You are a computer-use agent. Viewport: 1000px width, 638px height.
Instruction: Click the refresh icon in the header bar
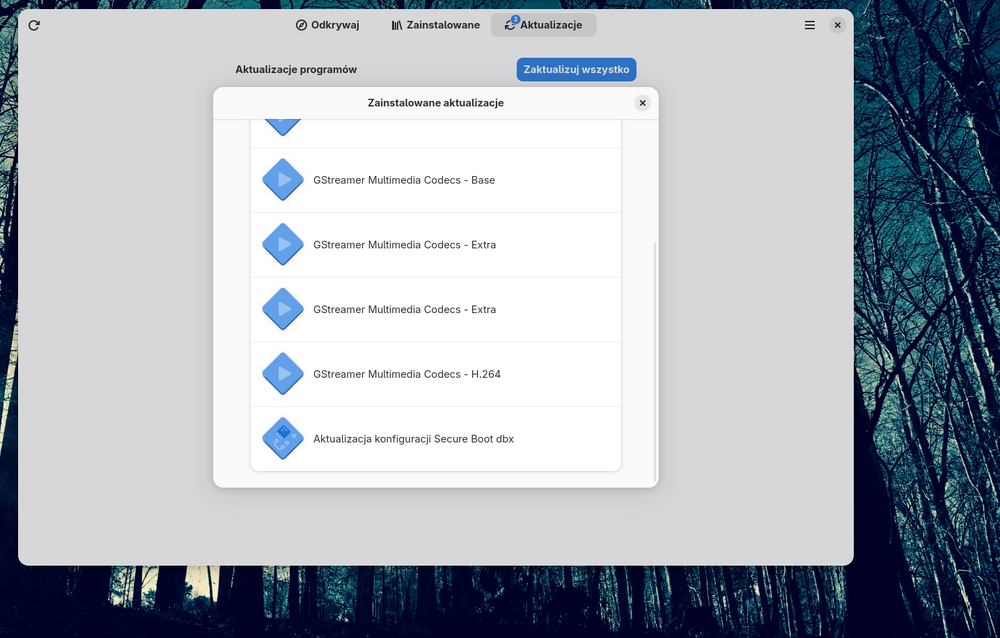[x=34, y=25]
